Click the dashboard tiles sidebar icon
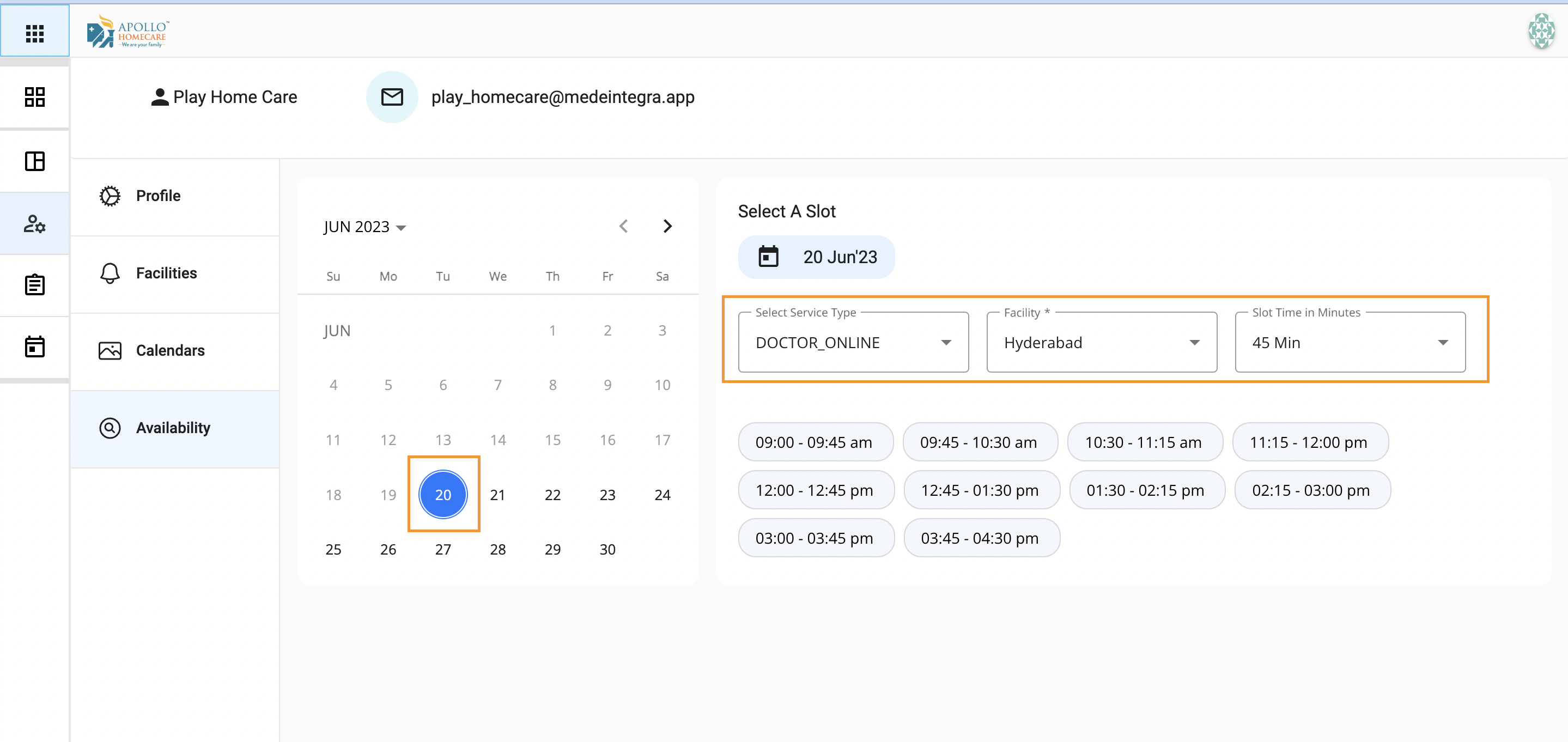Viewport: 1568px width, 742px height. 35,97
